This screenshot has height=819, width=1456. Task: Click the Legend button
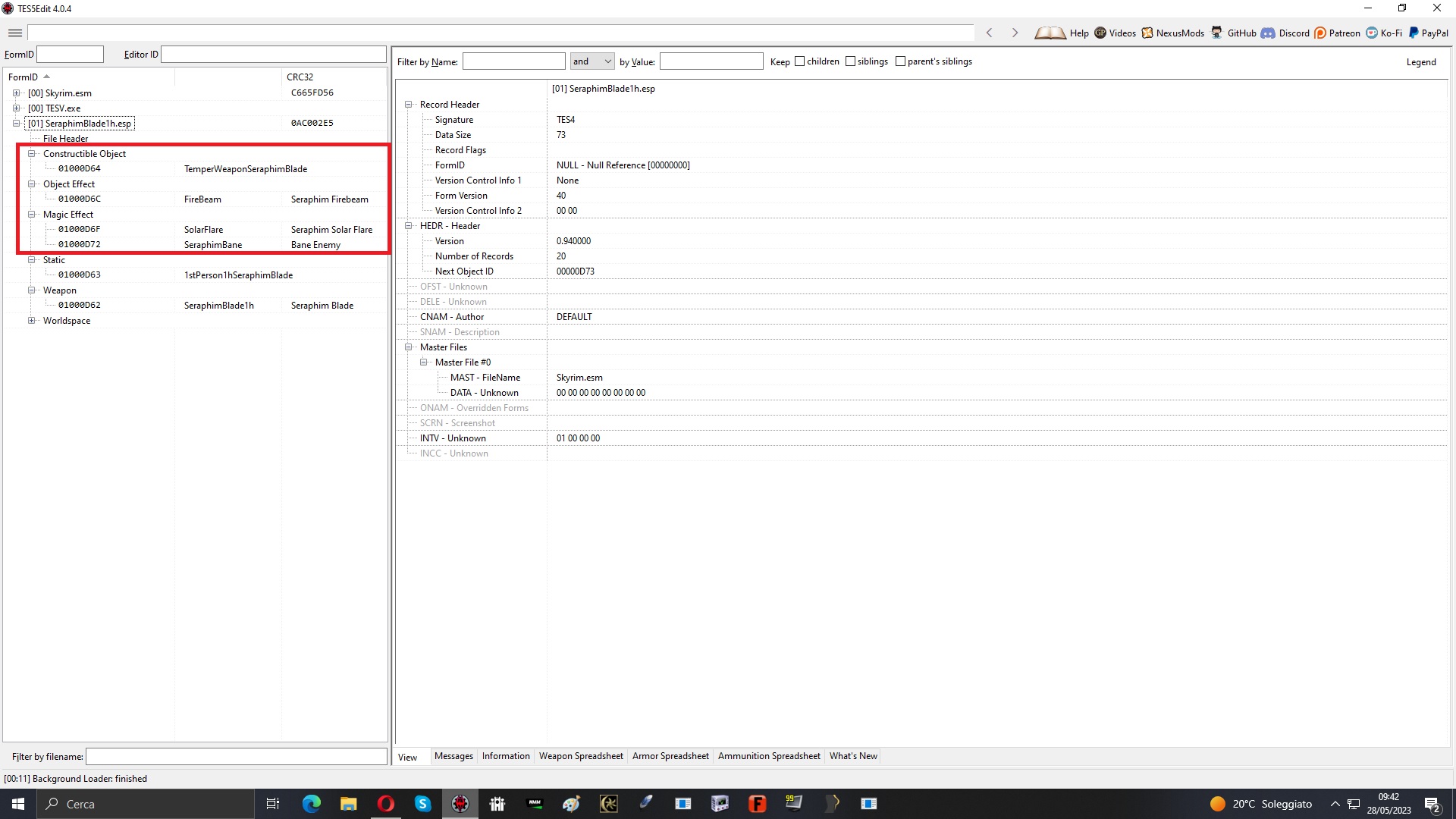[x=1421, y=62]
